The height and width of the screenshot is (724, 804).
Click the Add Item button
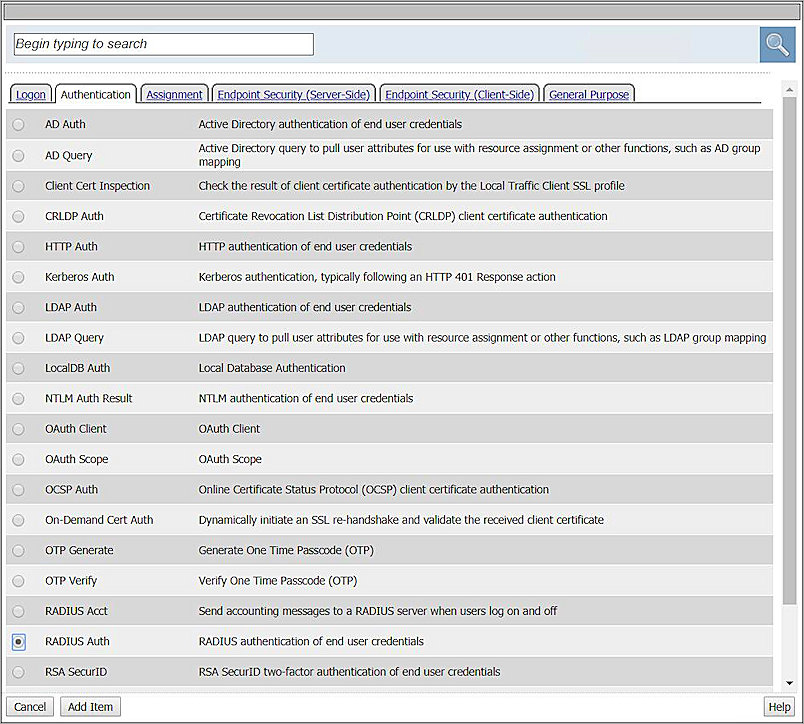coord(90,706)
